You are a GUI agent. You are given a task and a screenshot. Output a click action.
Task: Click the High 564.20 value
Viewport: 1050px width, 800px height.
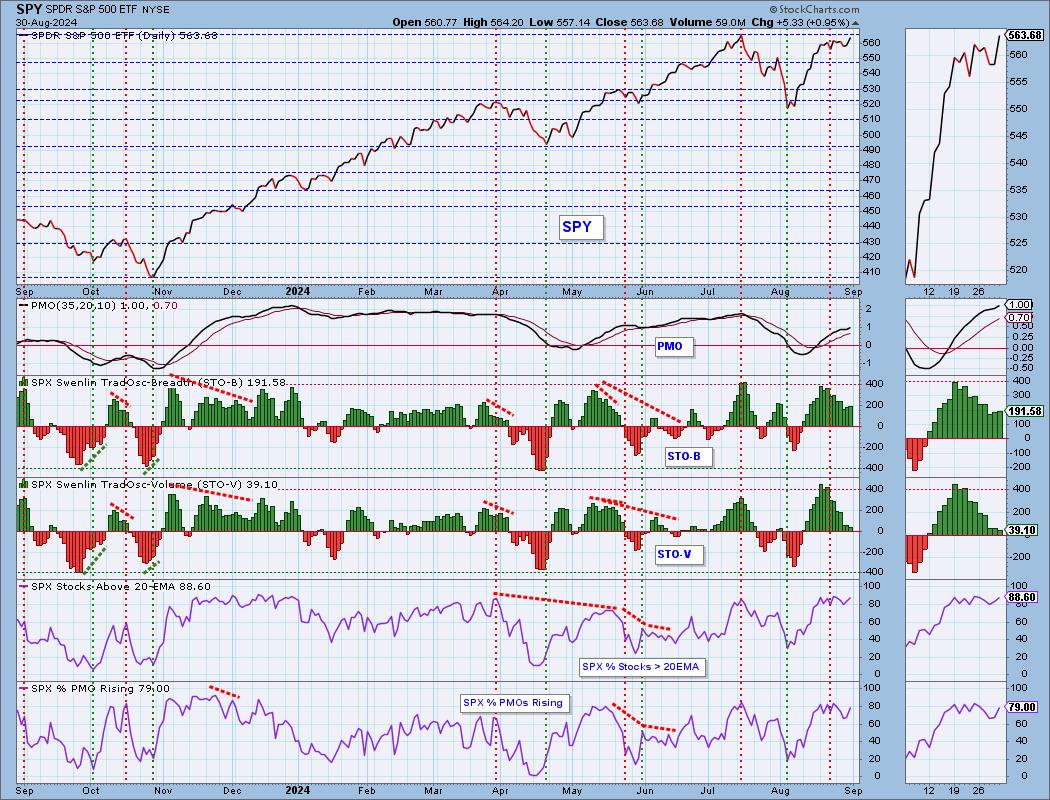[494, 22]
